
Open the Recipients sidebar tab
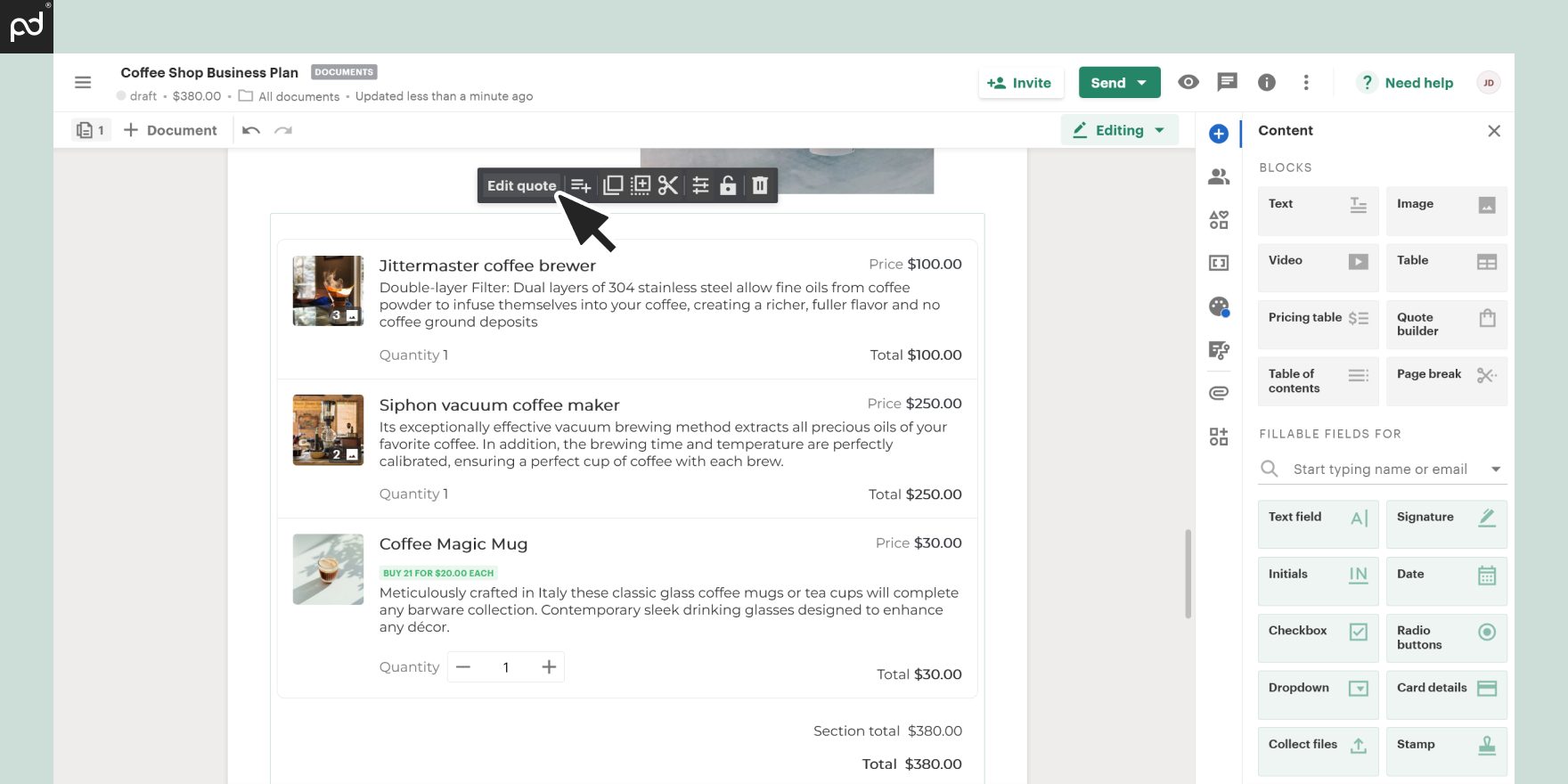click(1219, 176)
